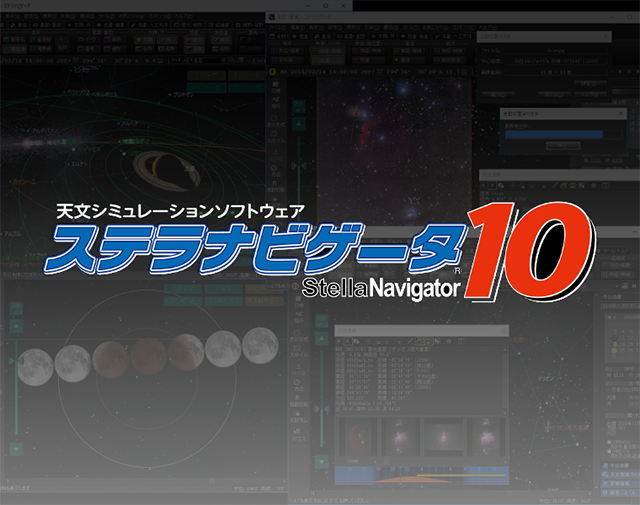This screenshot has width=640, height=505.
Task: Select the fourth Orion nebula thumbnail
Action: click(x=487, y=437)
